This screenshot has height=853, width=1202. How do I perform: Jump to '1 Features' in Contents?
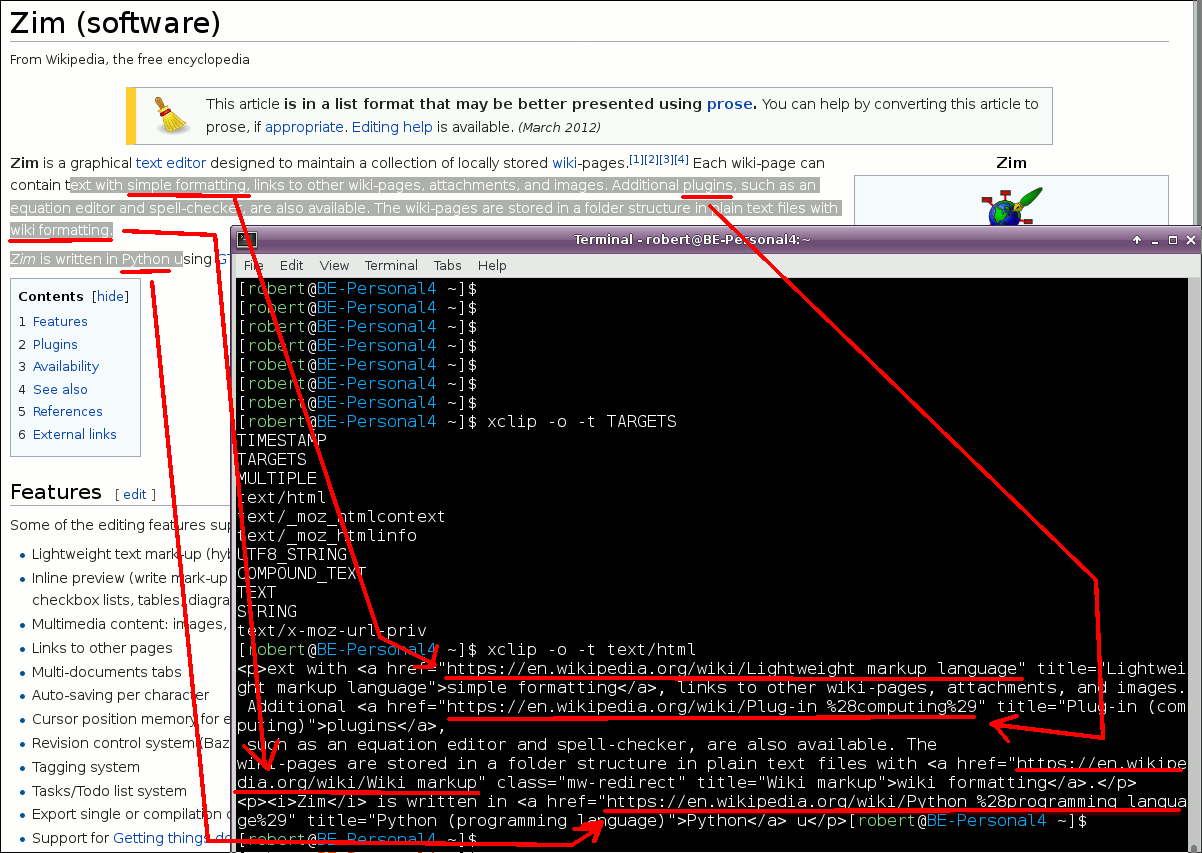pyautogui.click(x=53, y=321)
